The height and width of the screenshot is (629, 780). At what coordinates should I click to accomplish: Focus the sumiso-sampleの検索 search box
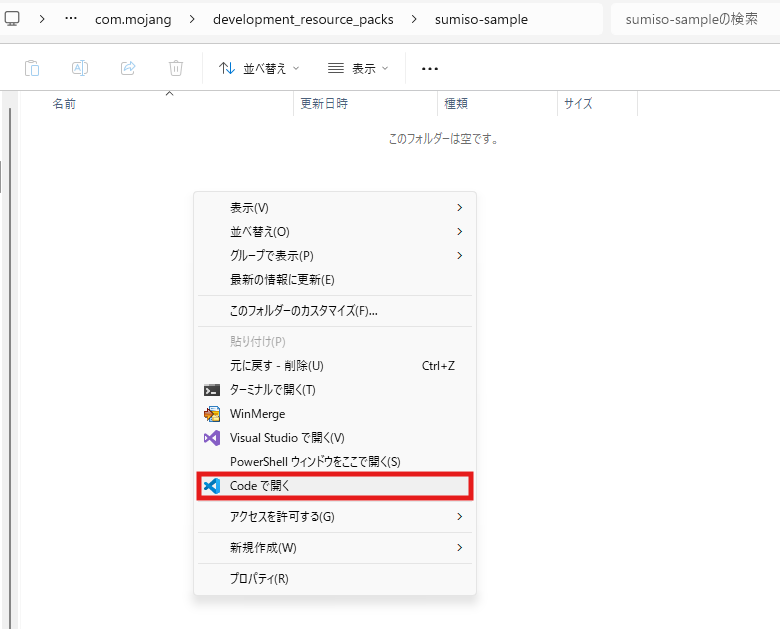[695, 19]
